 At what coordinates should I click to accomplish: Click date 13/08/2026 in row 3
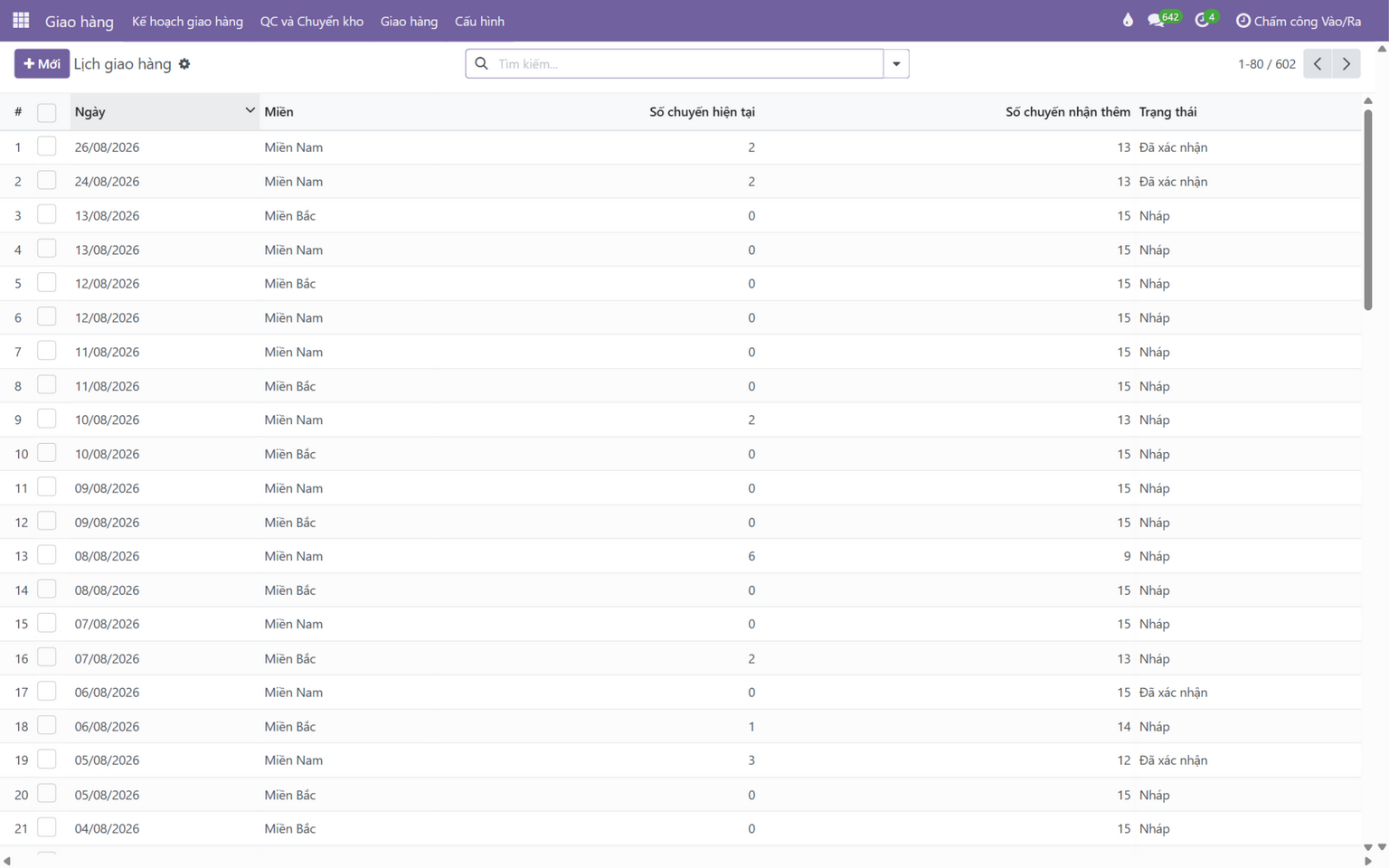[107, 215]
